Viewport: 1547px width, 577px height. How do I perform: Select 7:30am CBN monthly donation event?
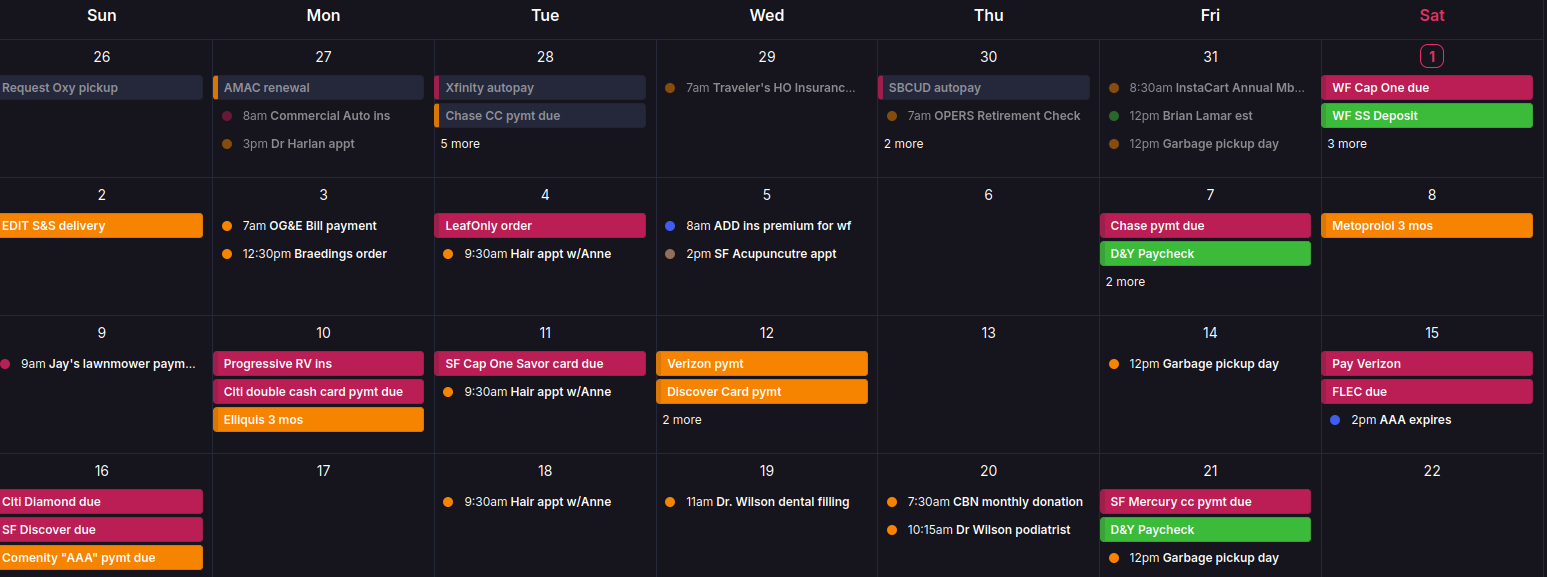994,502
